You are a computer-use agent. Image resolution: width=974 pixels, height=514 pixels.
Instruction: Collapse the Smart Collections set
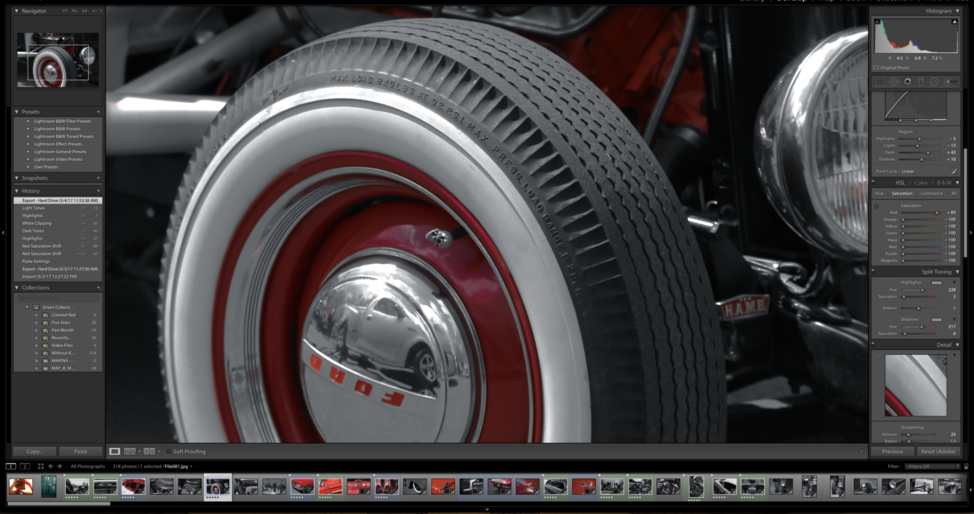pyautogui.click(x=27, y=307)
